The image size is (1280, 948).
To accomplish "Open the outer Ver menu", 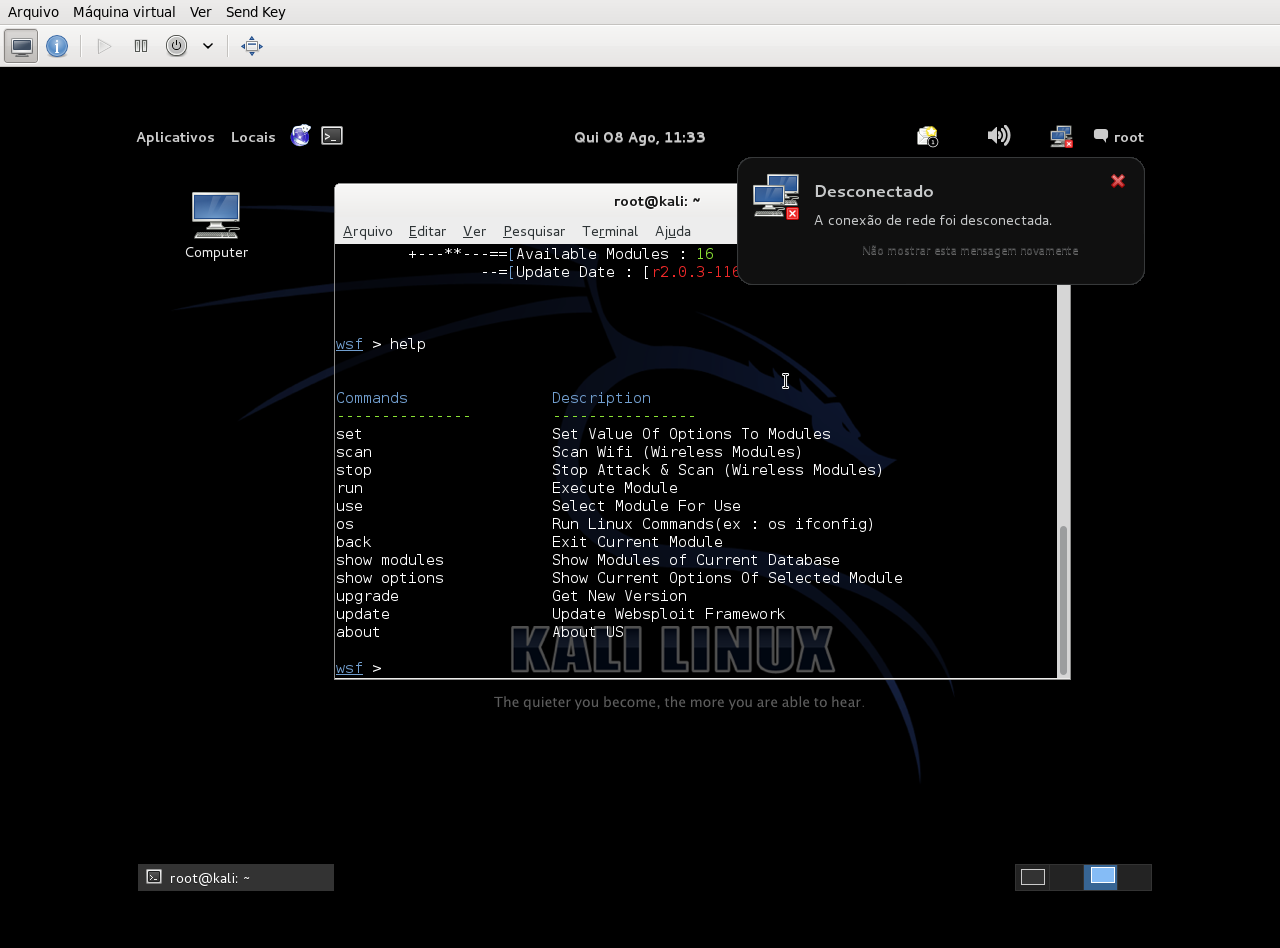I will [x=200, y=12].
